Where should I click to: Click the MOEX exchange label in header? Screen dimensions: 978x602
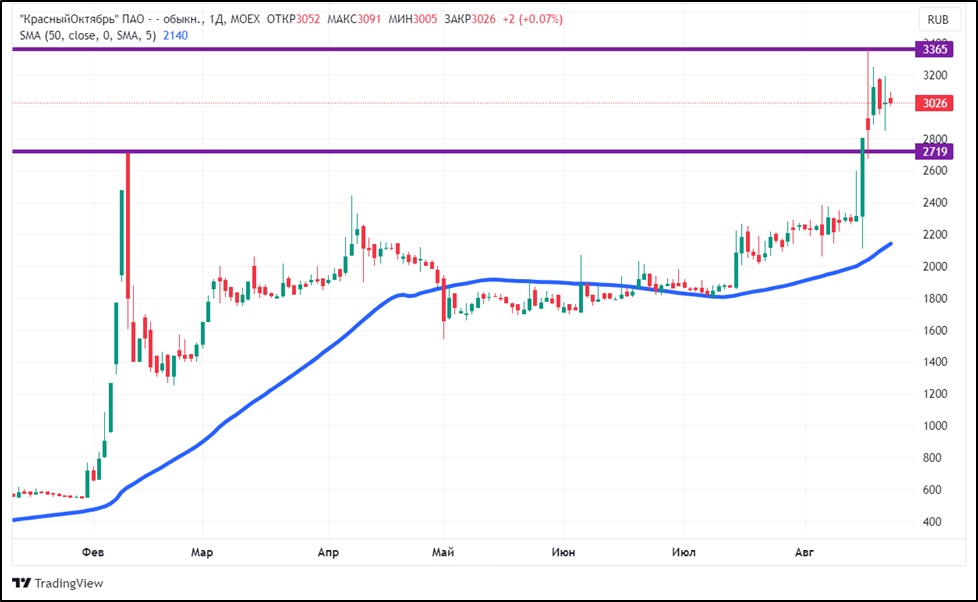click(248, 19)
